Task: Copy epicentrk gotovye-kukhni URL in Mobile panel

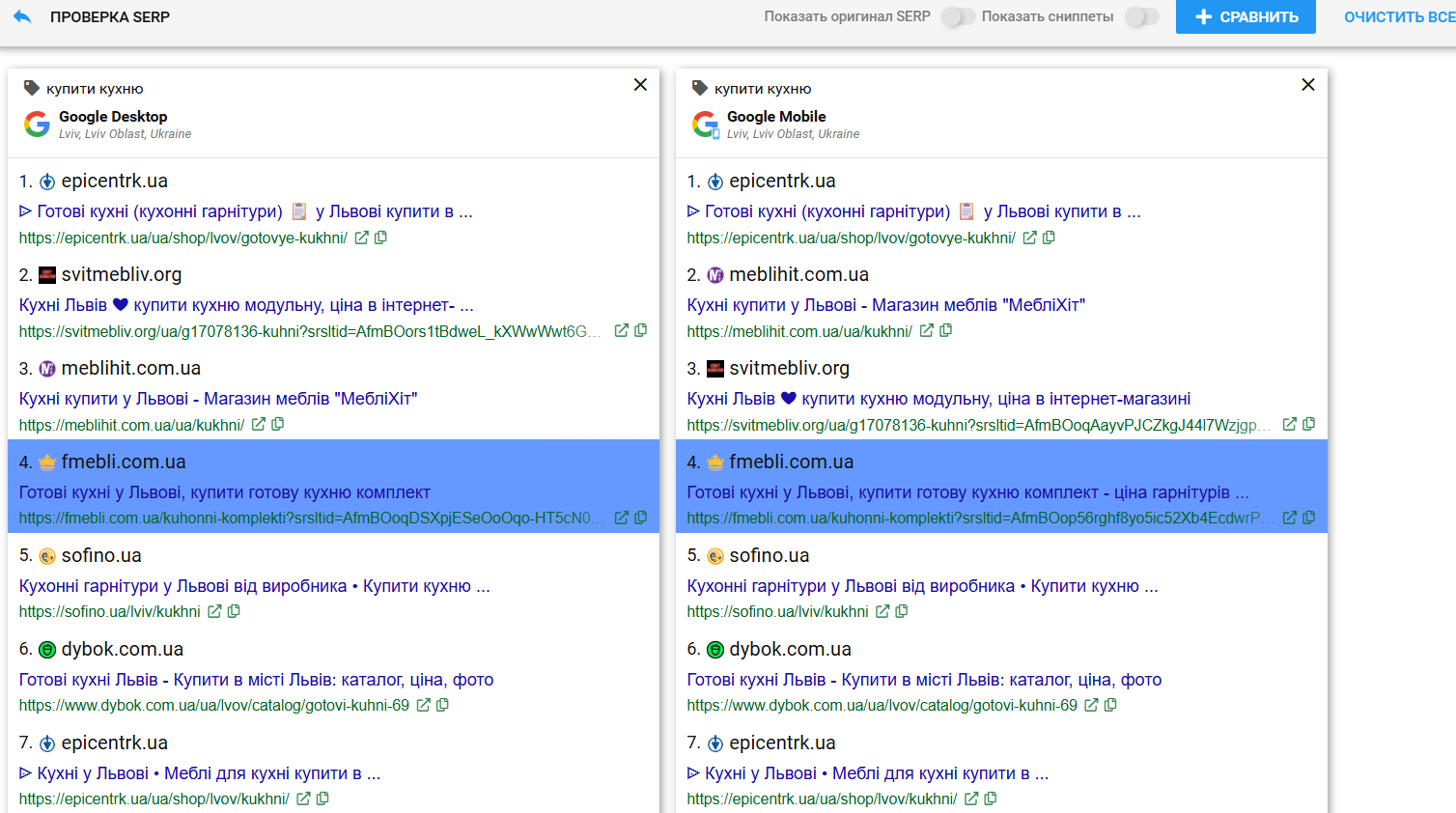Action: [1049, 238]
